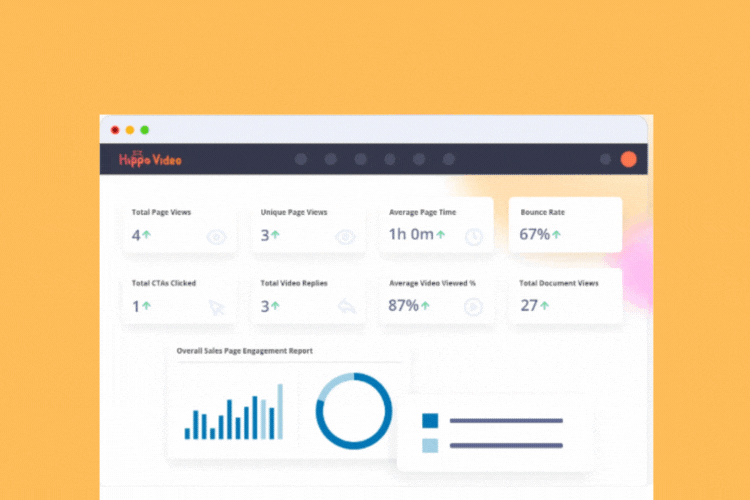The width and height of the screenshot is (750, 500).
Task: Click the Hippo Video logo
Action: click(x=150, y=159)
